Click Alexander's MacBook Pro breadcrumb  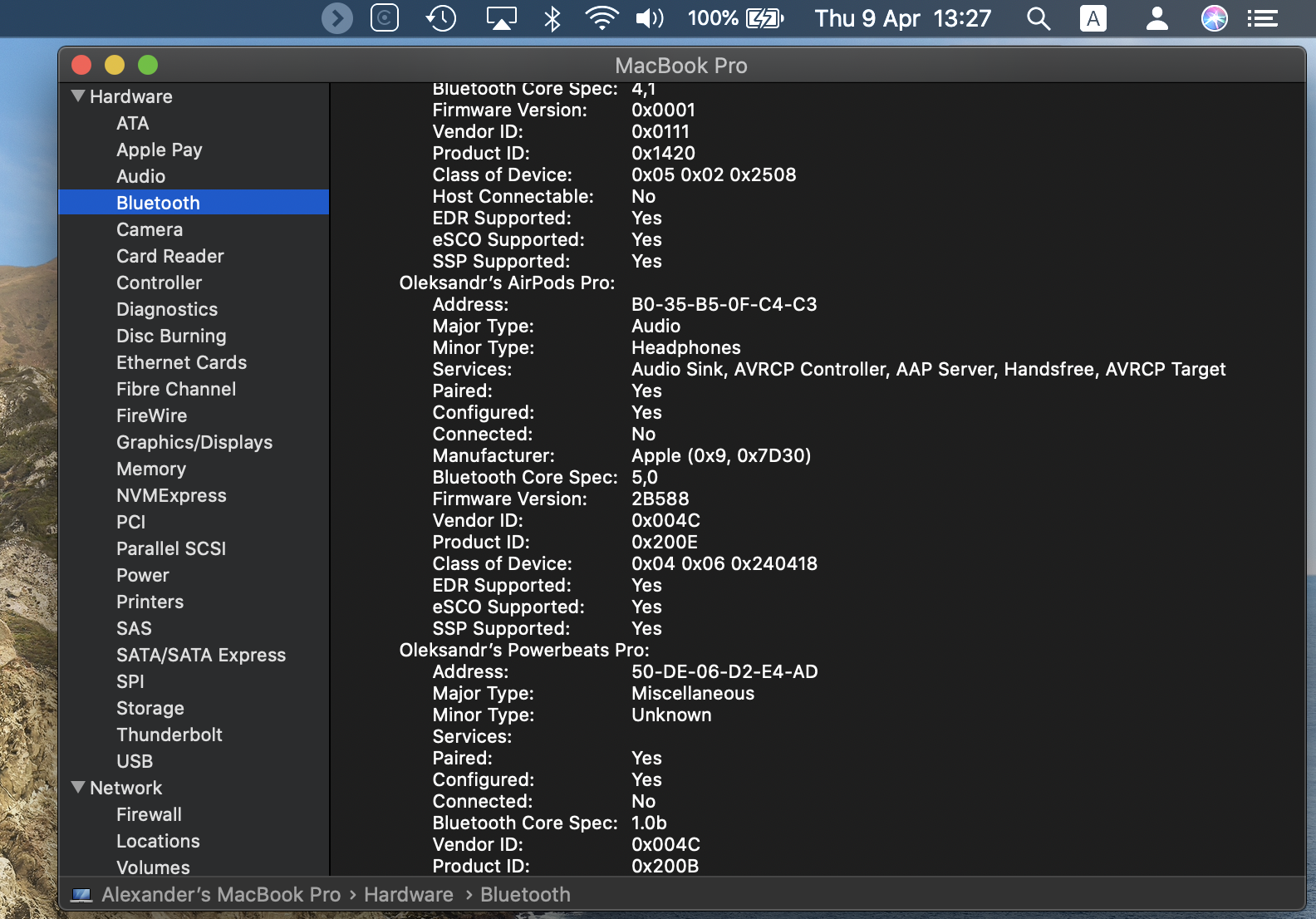pyautogui.click(x=221, y=895)
